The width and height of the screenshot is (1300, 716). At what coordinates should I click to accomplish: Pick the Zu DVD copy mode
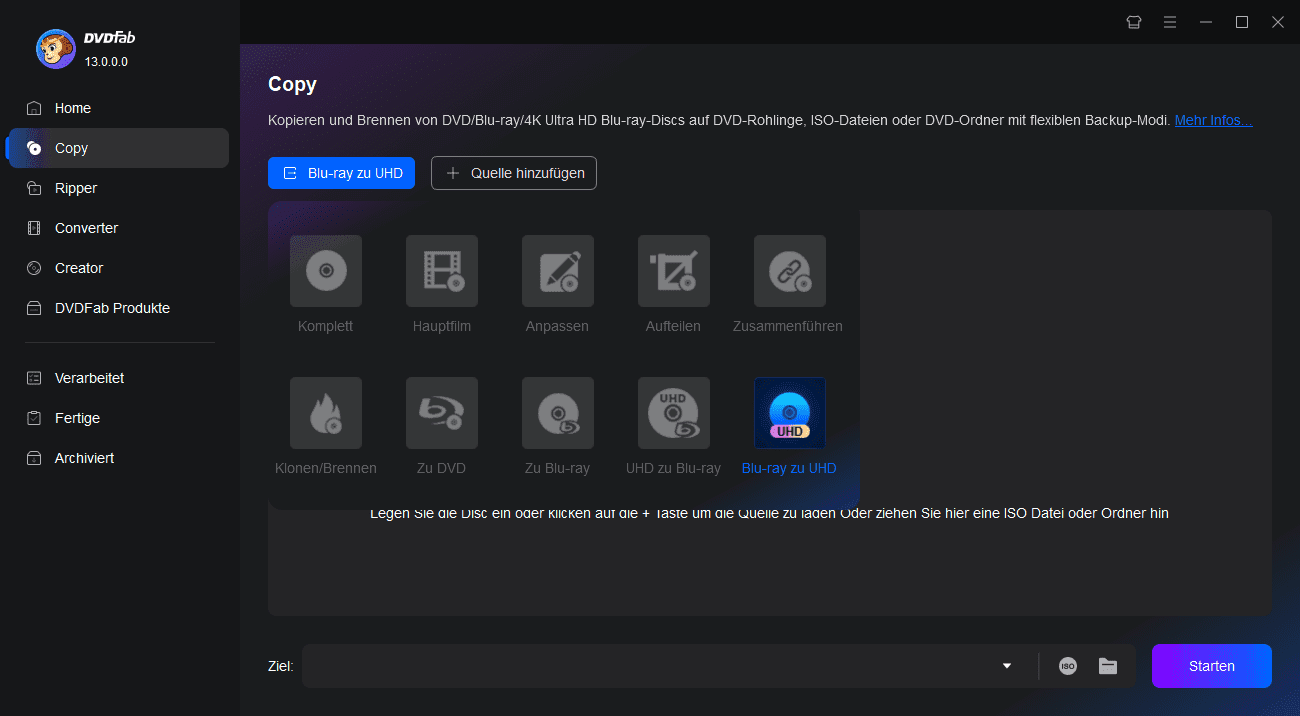point(442,413)
